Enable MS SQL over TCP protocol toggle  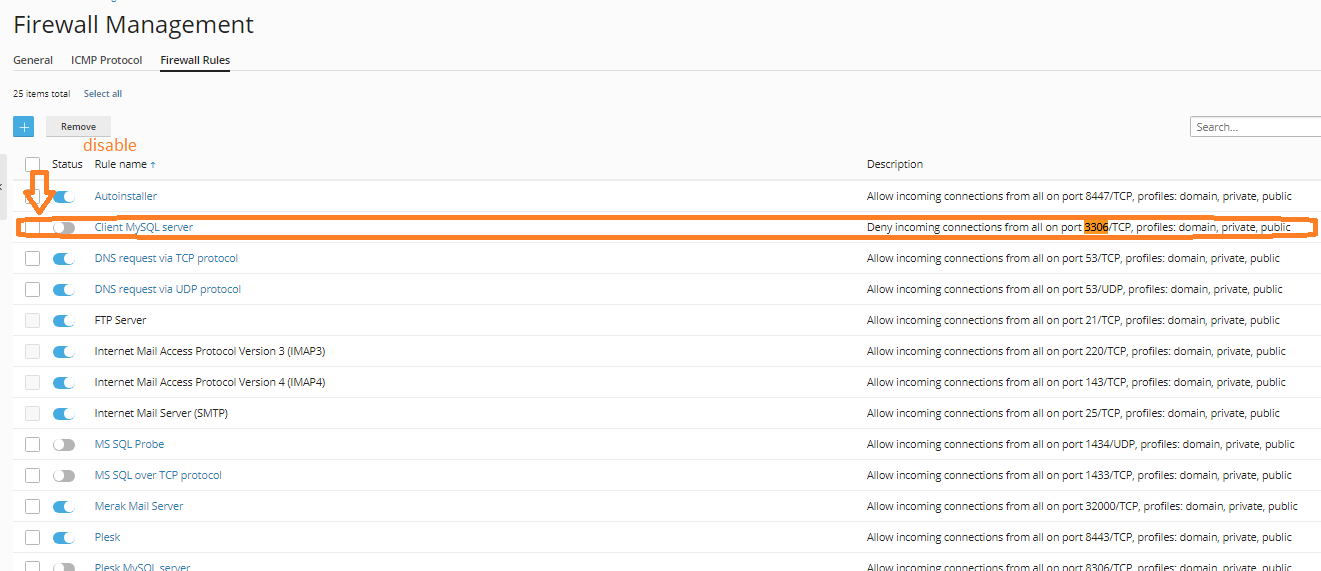[x=64, y=476]
